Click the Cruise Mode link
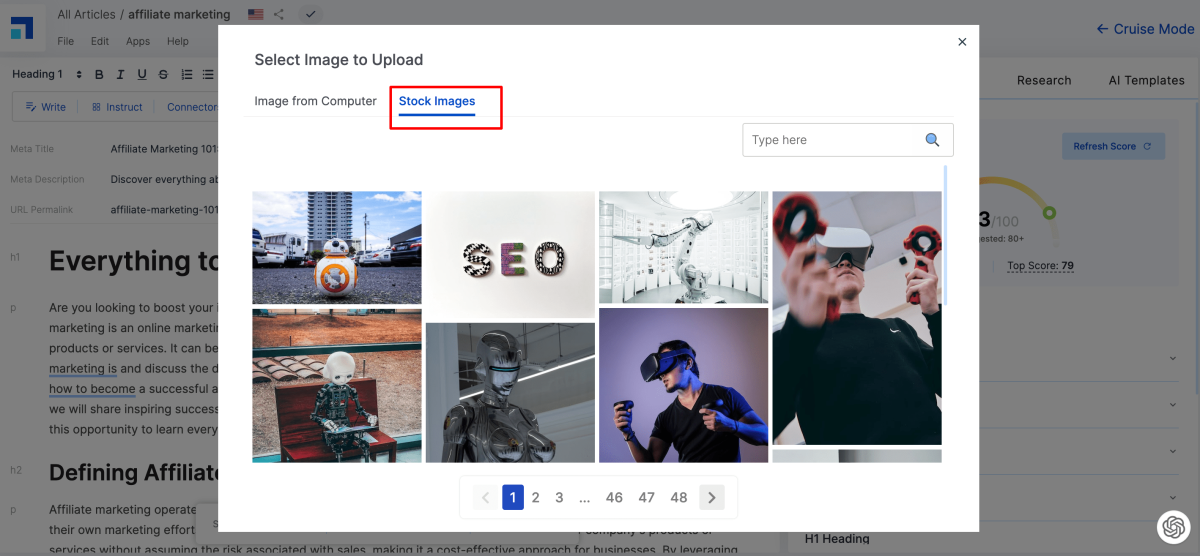 [x=1145, y=29]
